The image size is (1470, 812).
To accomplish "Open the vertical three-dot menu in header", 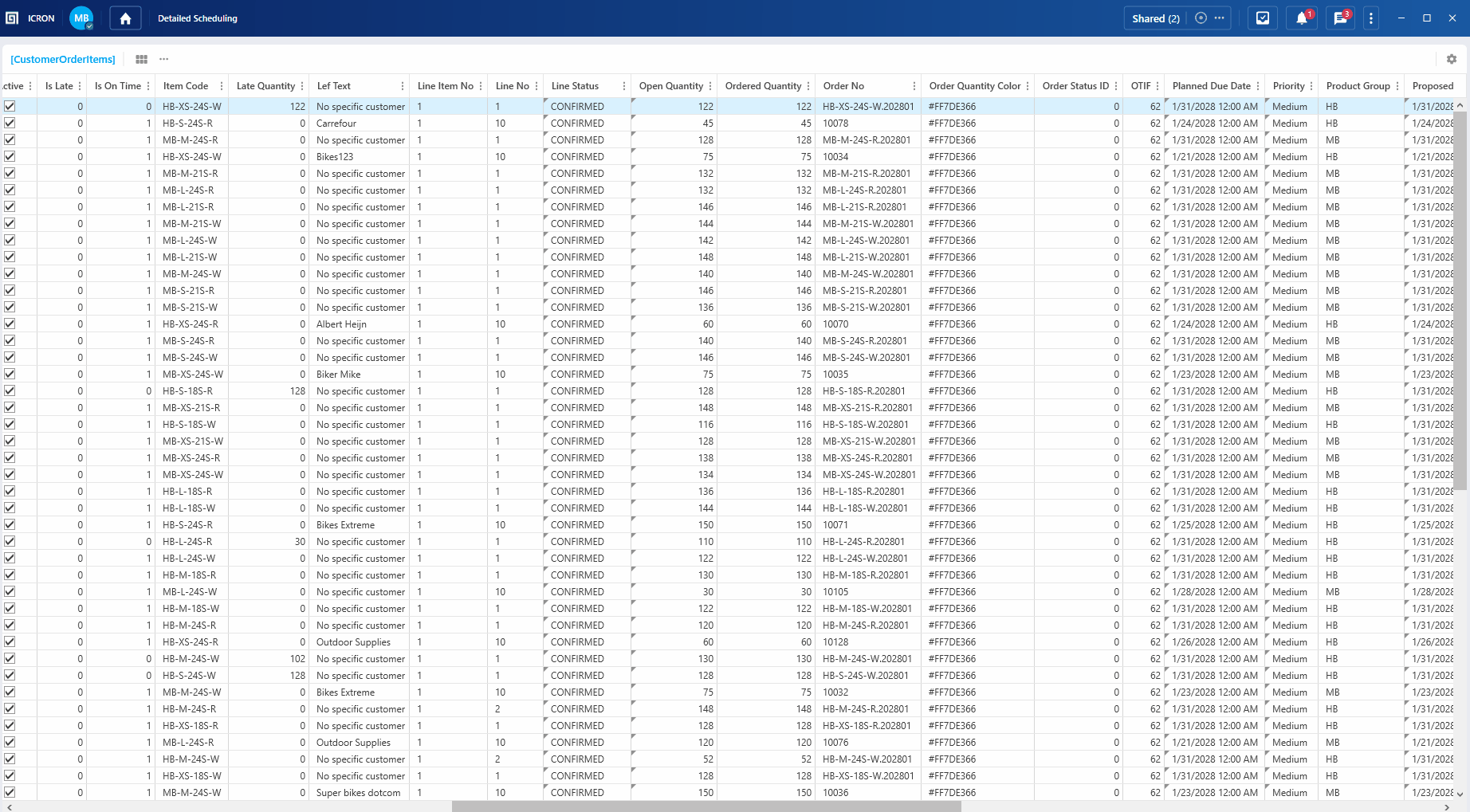I will [1371, 18].
